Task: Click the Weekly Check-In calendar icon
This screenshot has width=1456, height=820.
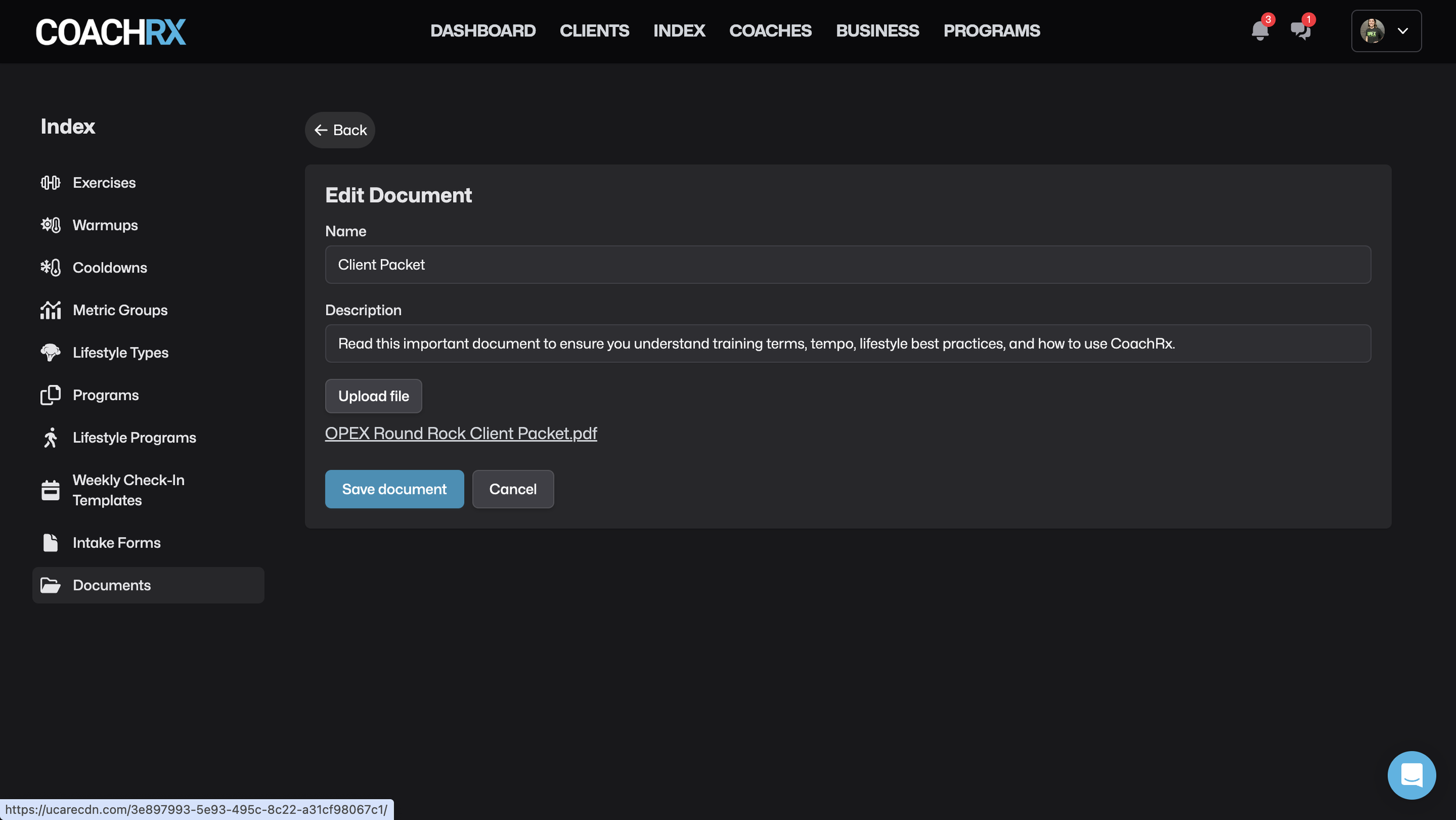Action: point(51,490)
